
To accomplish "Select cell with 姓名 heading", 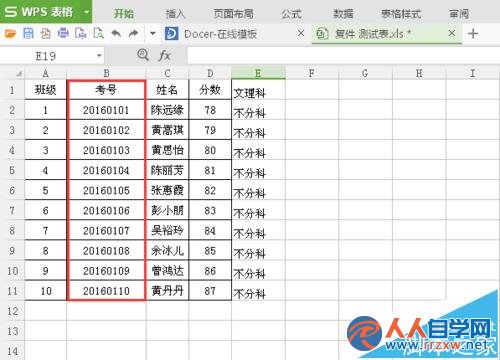I will click(167, 90).
